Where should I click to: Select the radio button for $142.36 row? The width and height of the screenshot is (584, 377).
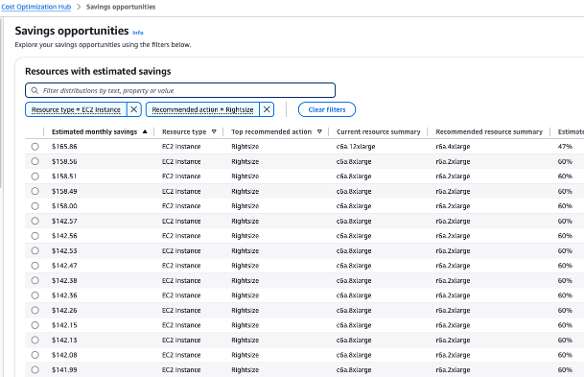[x=35, y=295]
